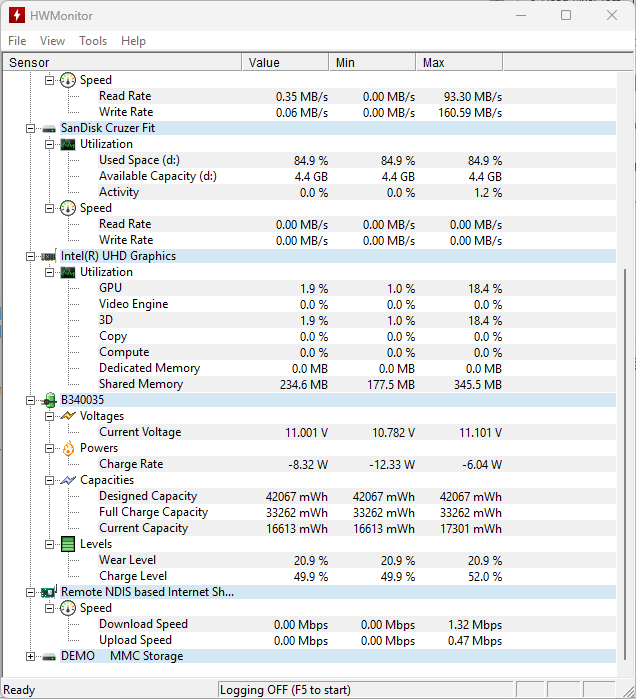Click the SanDisk Cruzer Fit drive icon

point(49,128)
